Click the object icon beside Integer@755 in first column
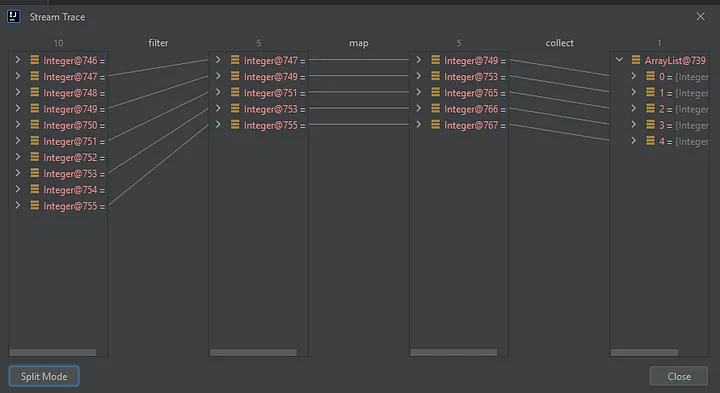The height and width of the screenshot is (393, 720). [34, 206]
